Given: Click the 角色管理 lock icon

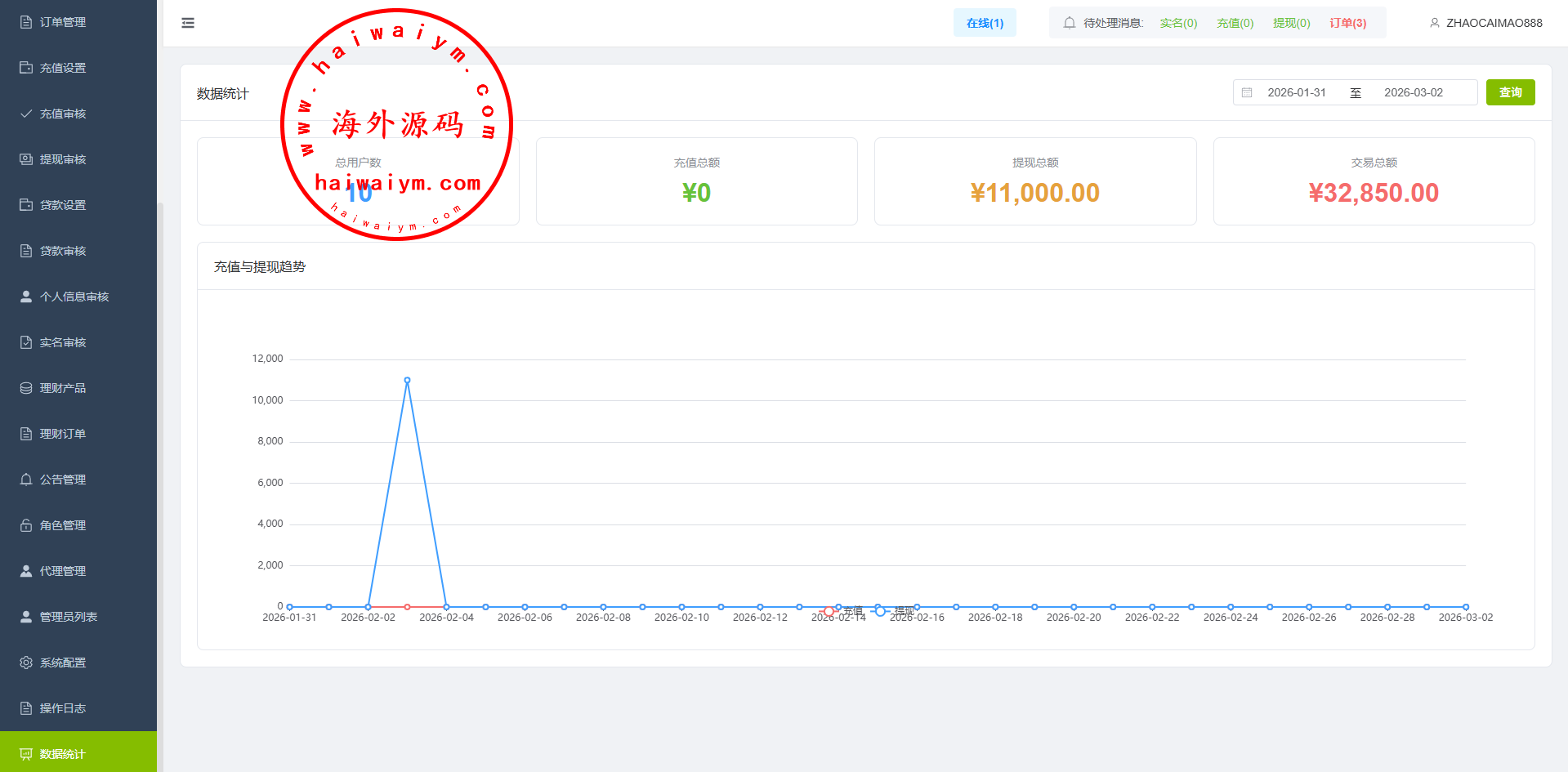Looking at the screenshot, I should (x=26, y=525).
